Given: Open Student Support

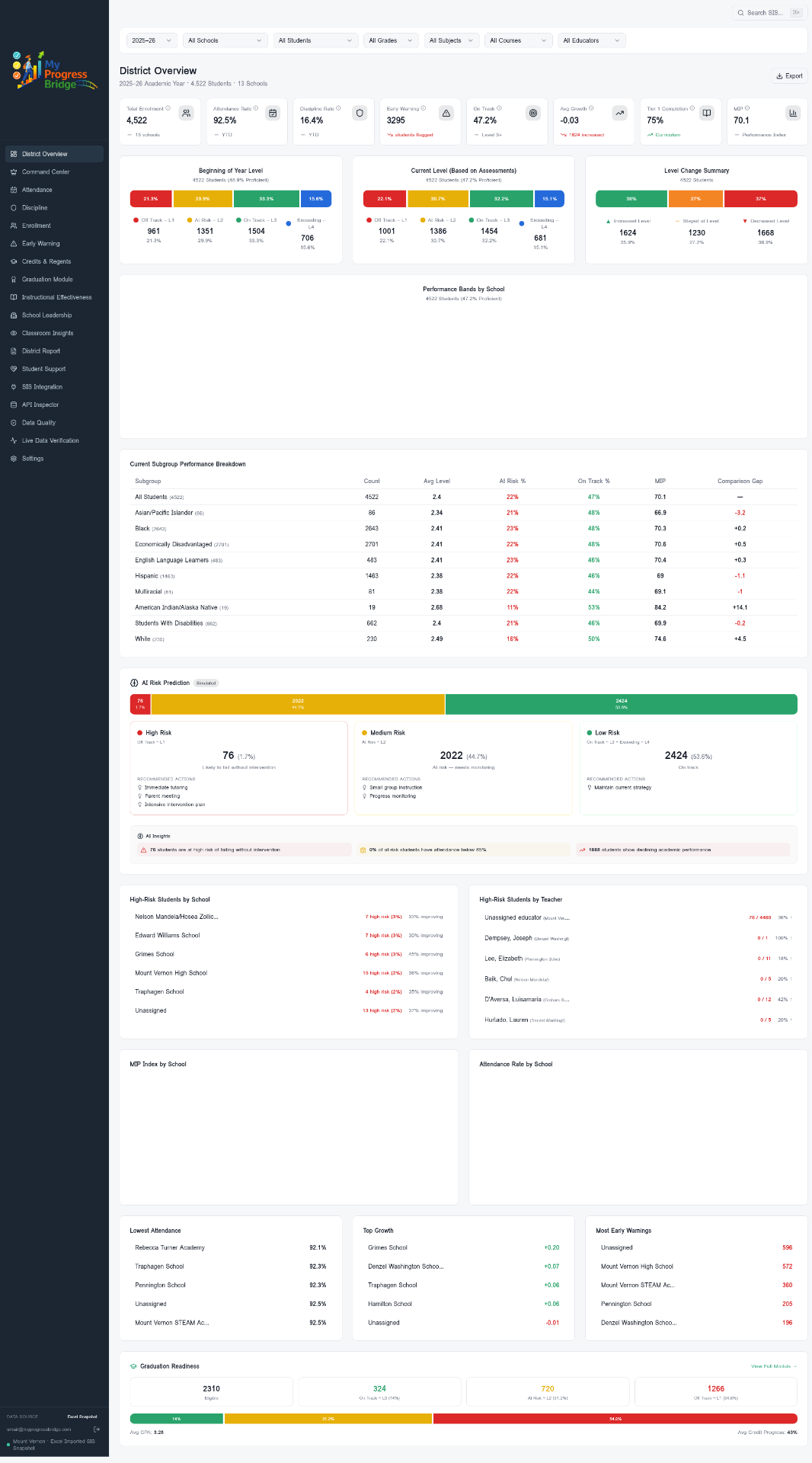Looking at the screenshot, I should [54, 369].
